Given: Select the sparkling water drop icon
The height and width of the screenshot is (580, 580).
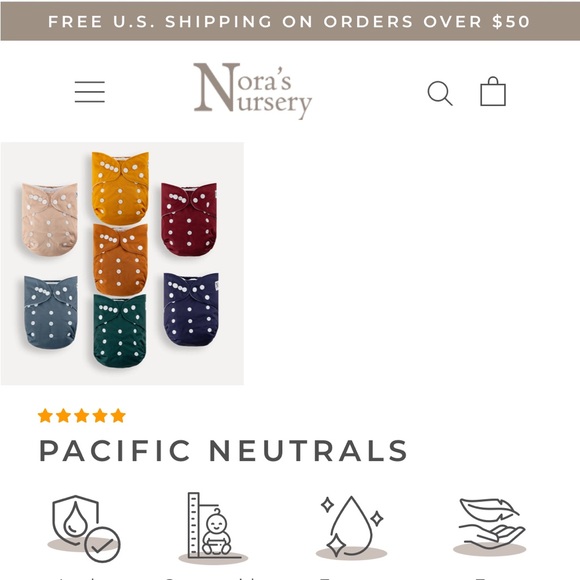Looking at the screenshot, I should point(351,527).
